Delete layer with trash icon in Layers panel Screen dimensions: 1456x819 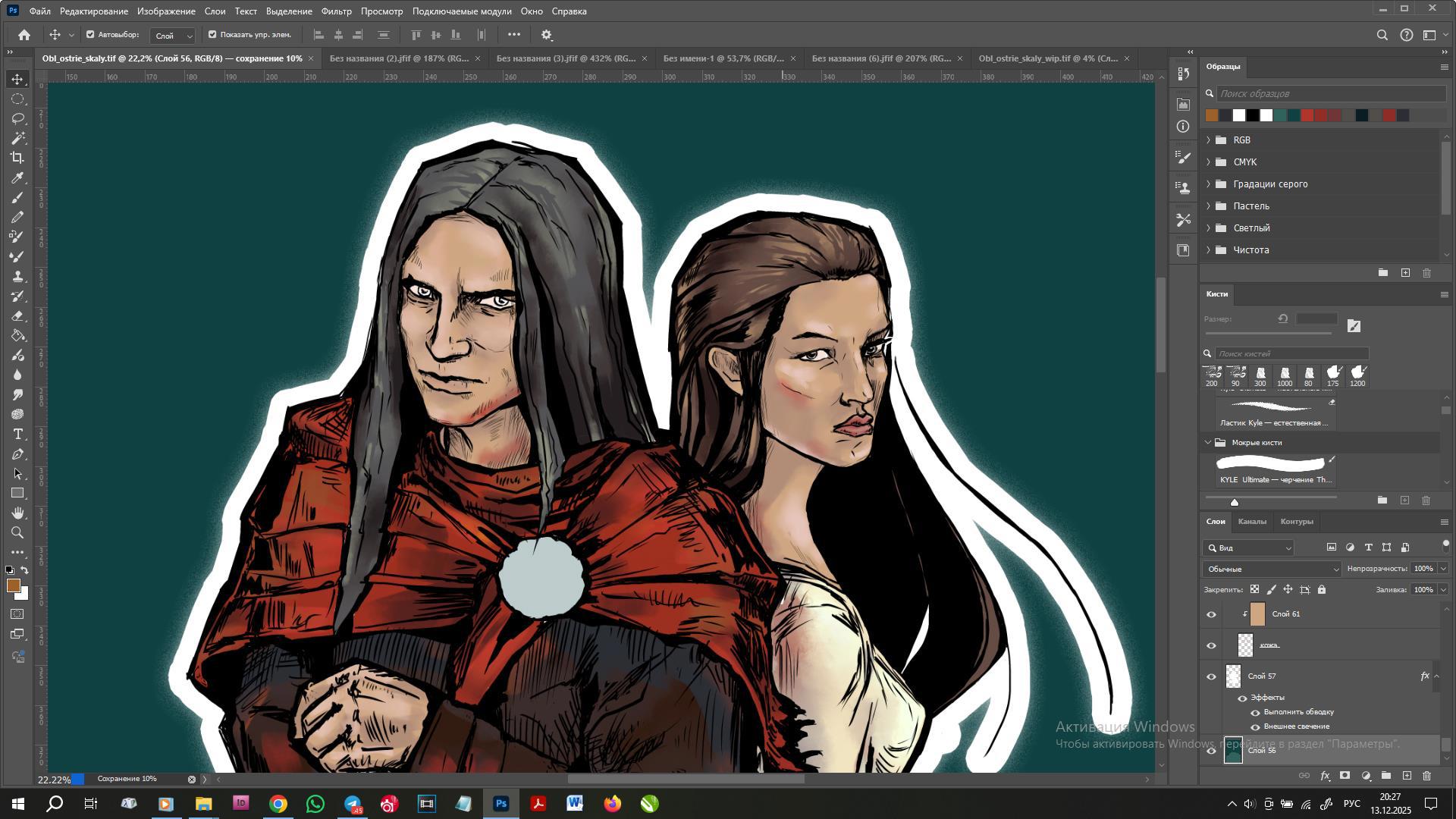coord(1426,776)
